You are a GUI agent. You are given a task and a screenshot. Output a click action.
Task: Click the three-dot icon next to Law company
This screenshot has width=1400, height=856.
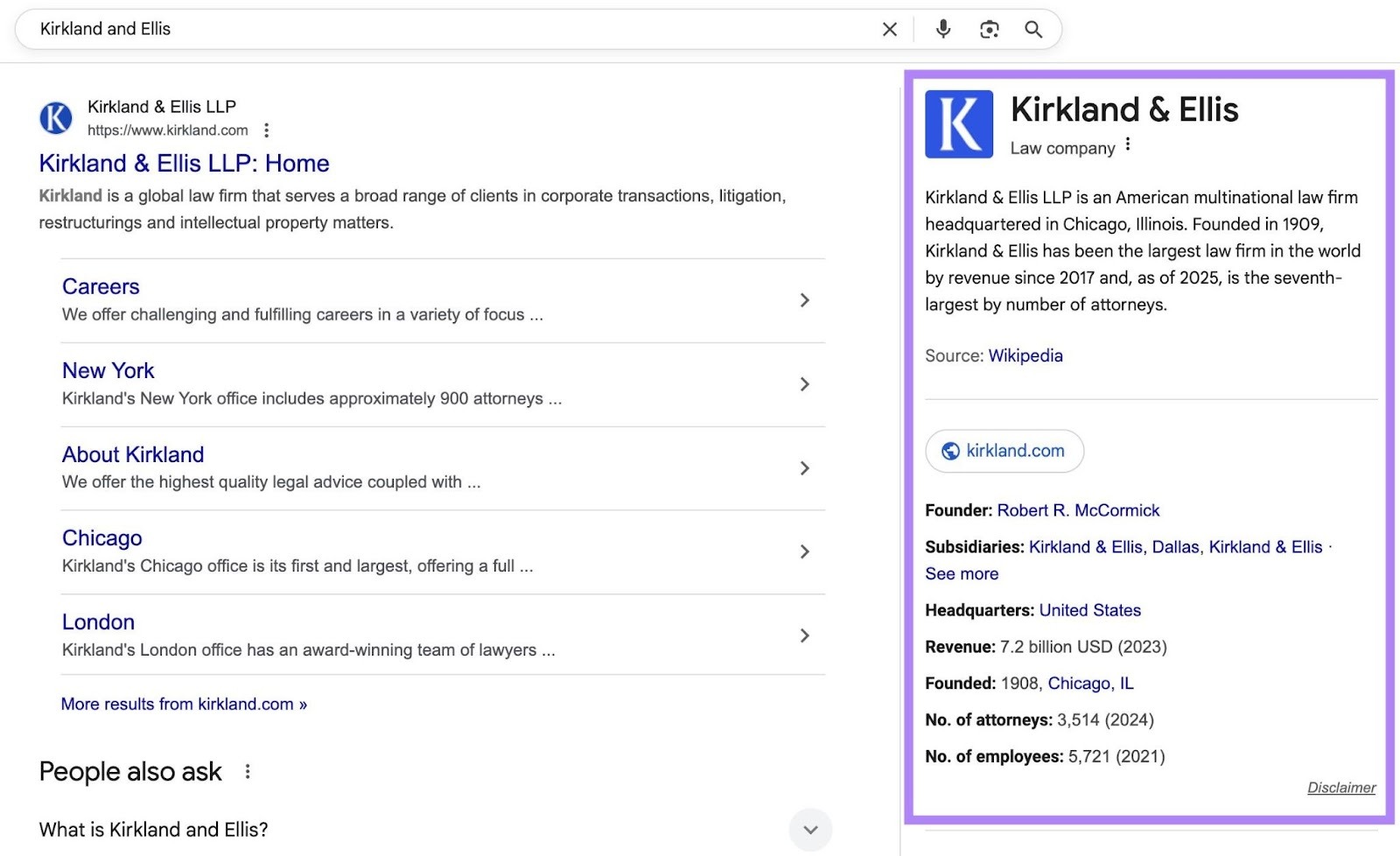point(1129,144)
